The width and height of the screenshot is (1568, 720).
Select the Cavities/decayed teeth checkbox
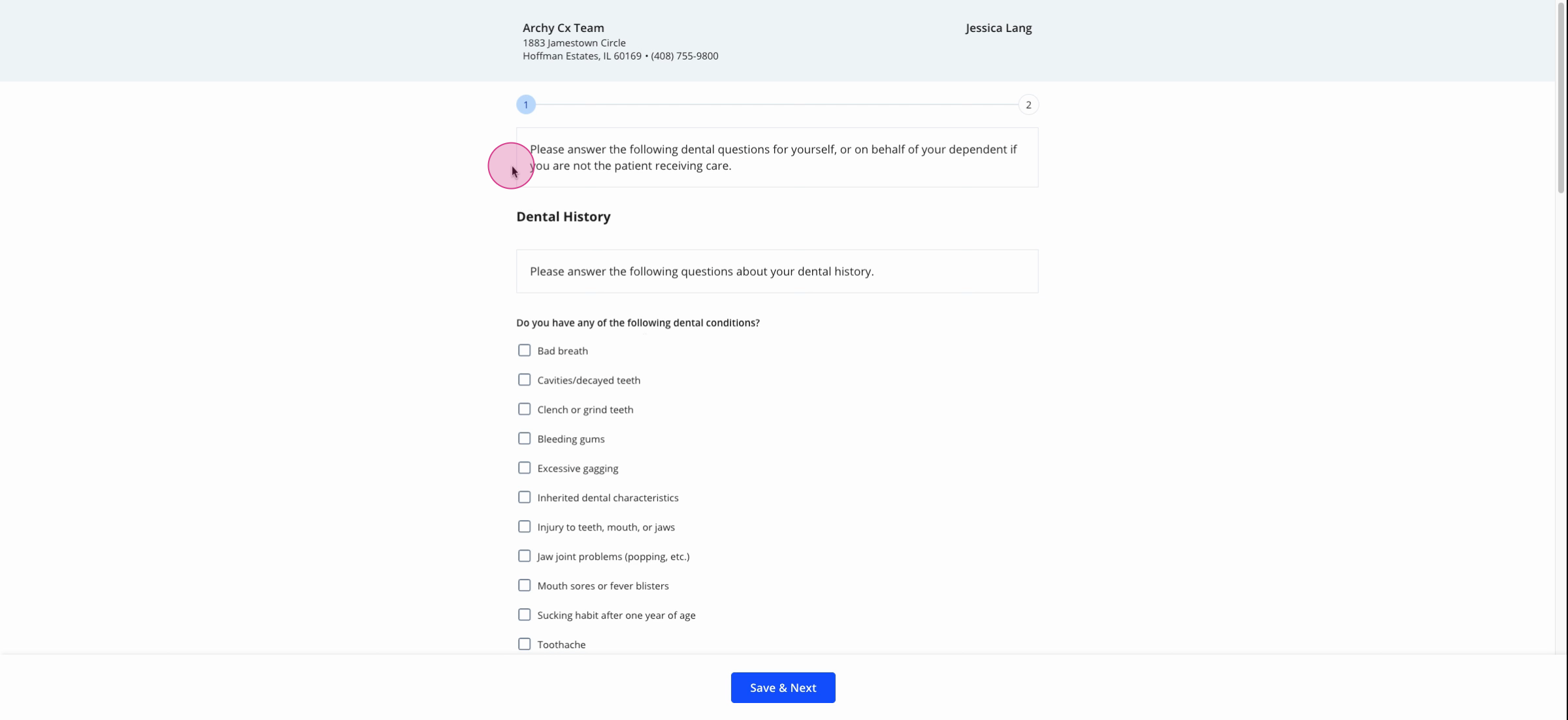[524, 380]
